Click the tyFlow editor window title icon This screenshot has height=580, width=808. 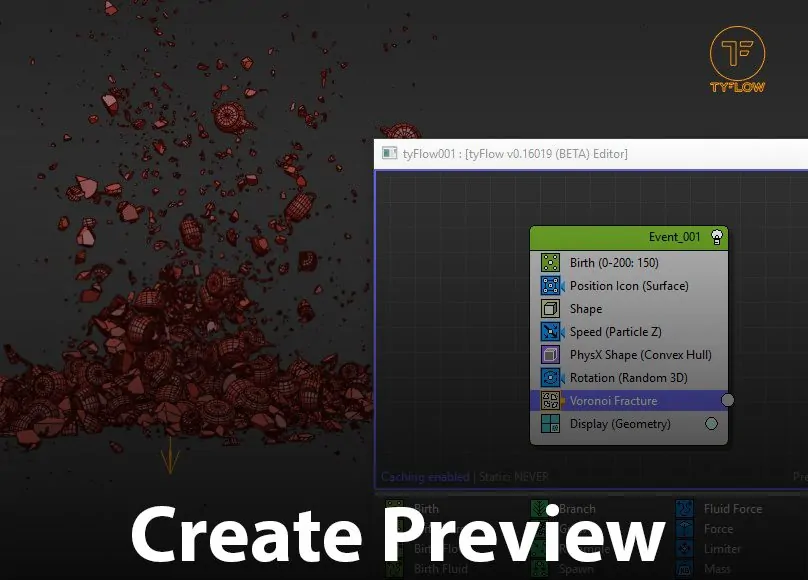[390, 153]
